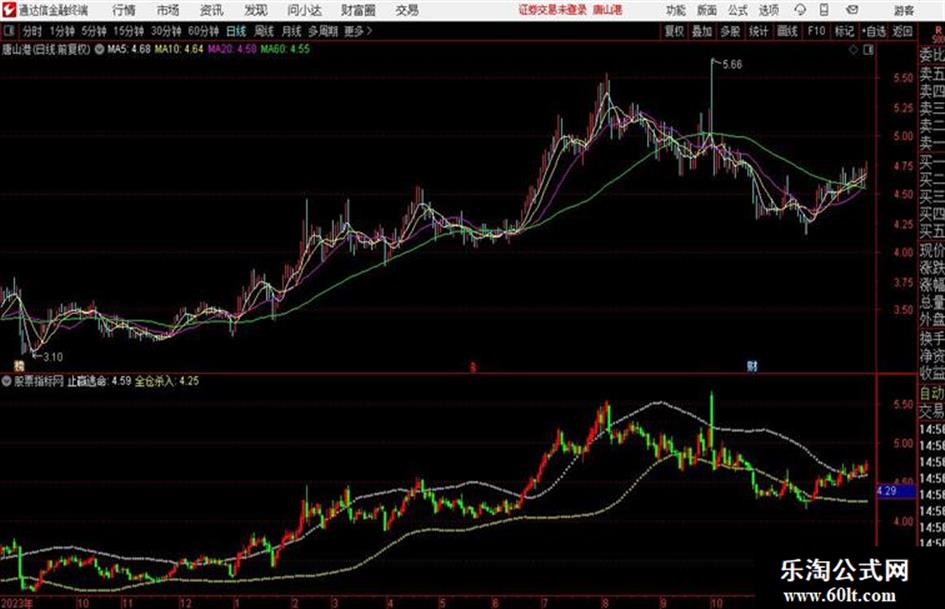
Task: Select the 周线 weekly tab
Action: pyautogui.click(x=264, y=31)
